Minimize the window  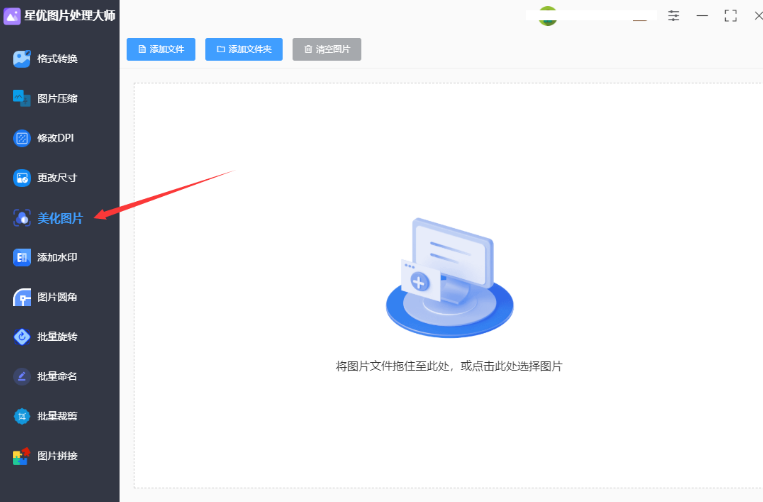click(702, 16)
